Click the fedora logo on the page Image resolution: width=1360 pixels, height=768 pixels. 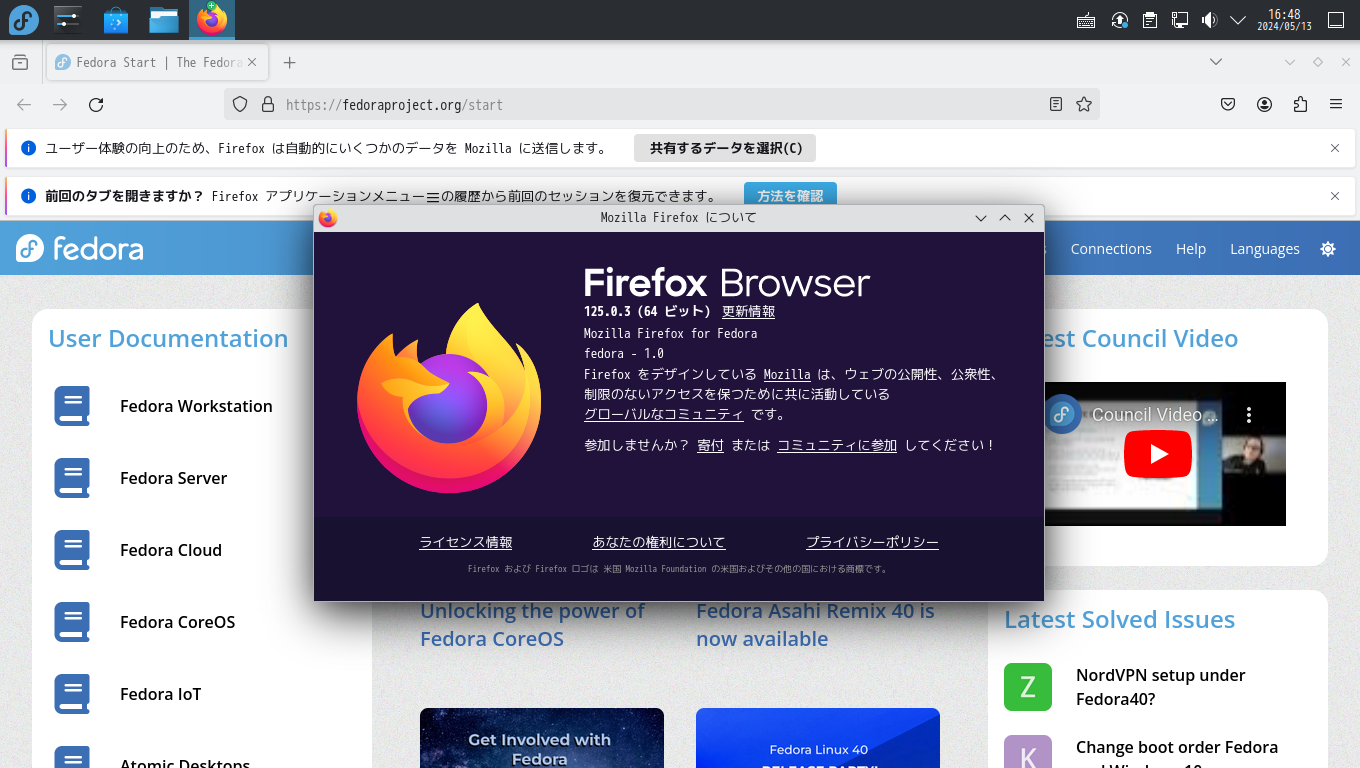pyautogui.click(x=80, y=248)
